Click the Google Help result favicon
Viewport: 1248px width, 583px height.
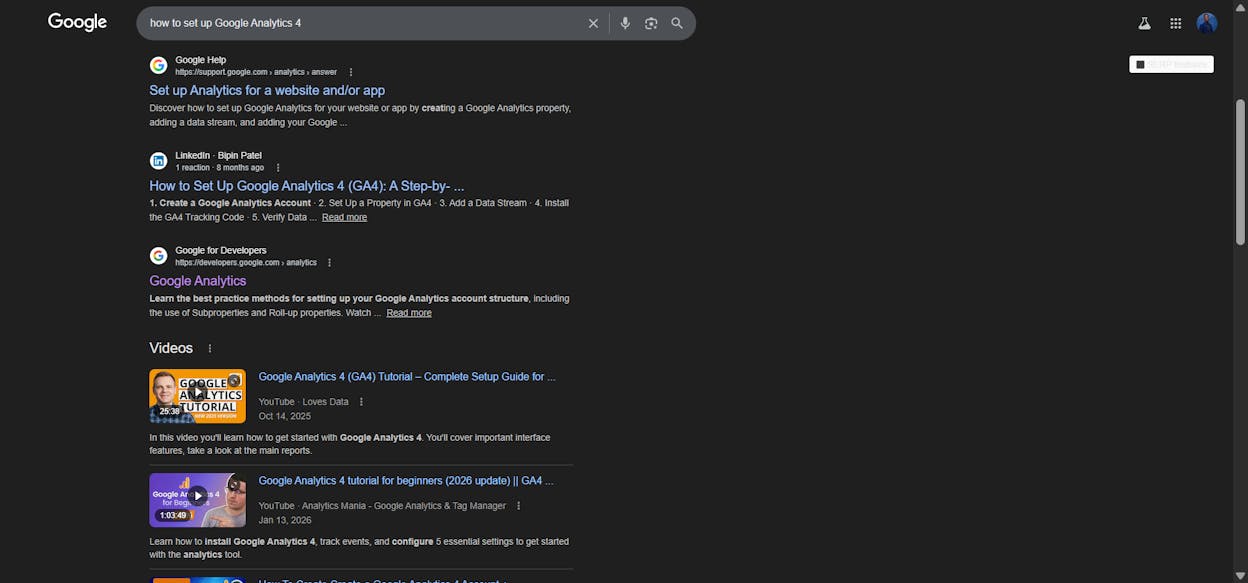click(x=158, y=65)
